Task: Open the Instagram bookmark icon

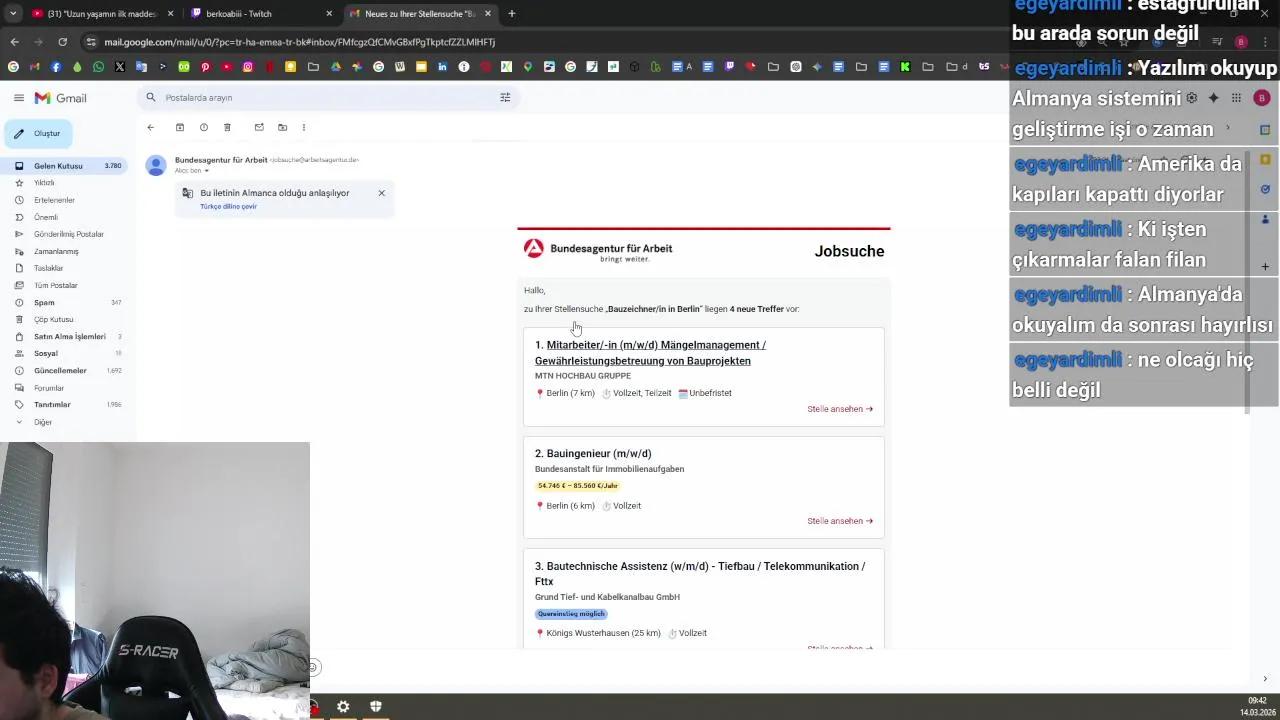Action: pos(248,67)
